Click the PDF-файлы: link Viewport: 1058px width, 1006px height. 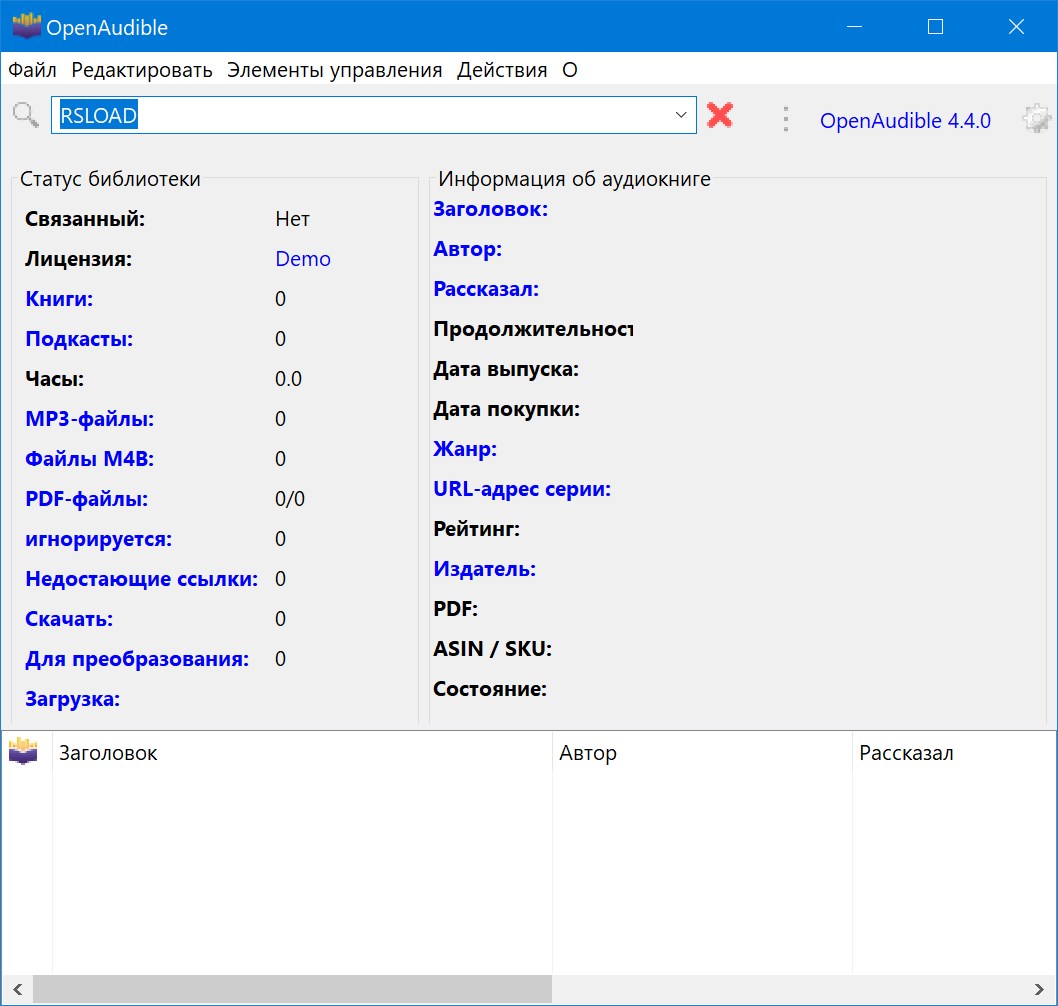[86, 499]
